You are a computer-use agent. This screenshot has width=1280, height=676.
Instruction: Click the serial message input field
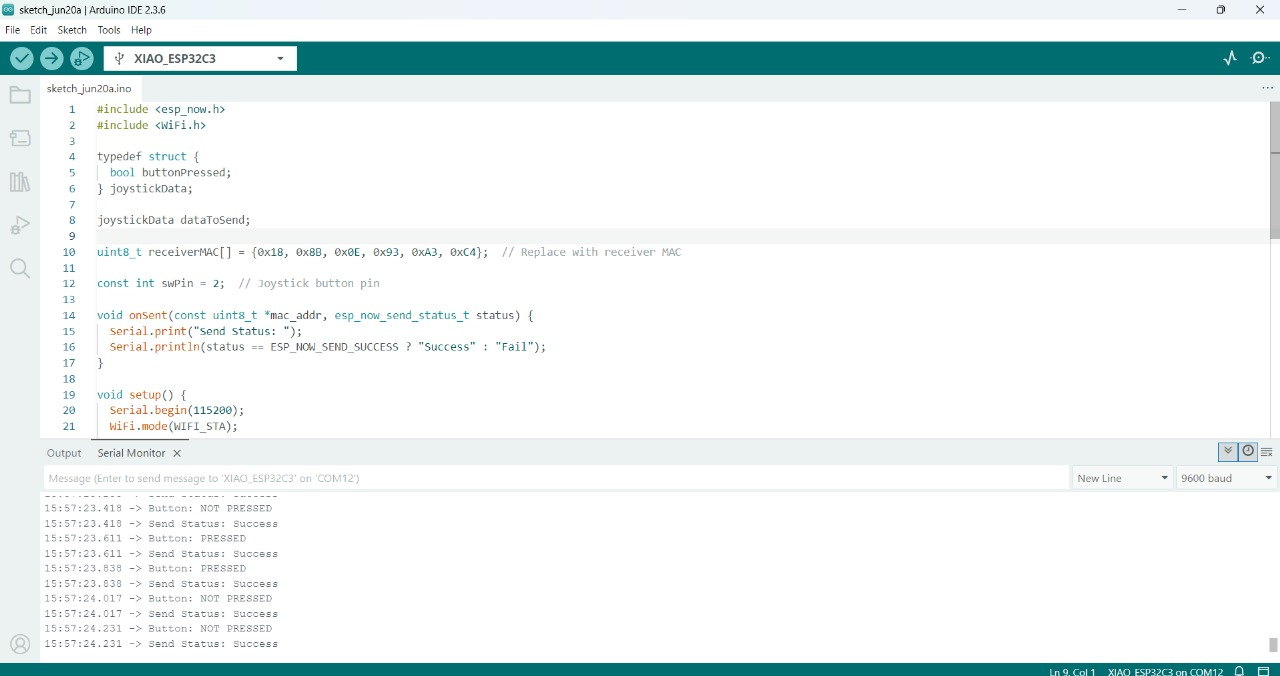tap(556, 478)
